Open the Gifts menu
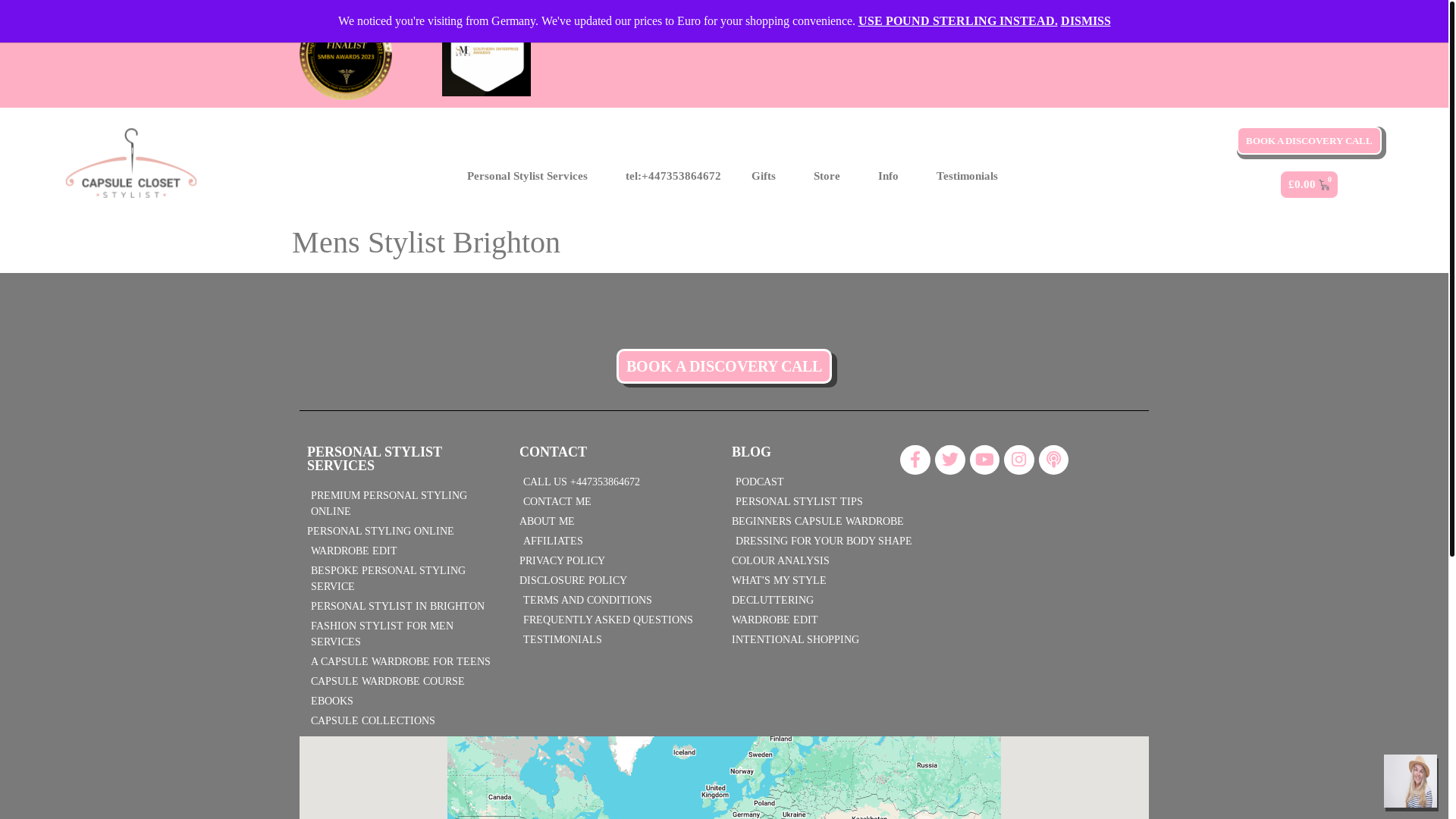This screenshot has height=819, width=1456. click(x=764, y=176)
